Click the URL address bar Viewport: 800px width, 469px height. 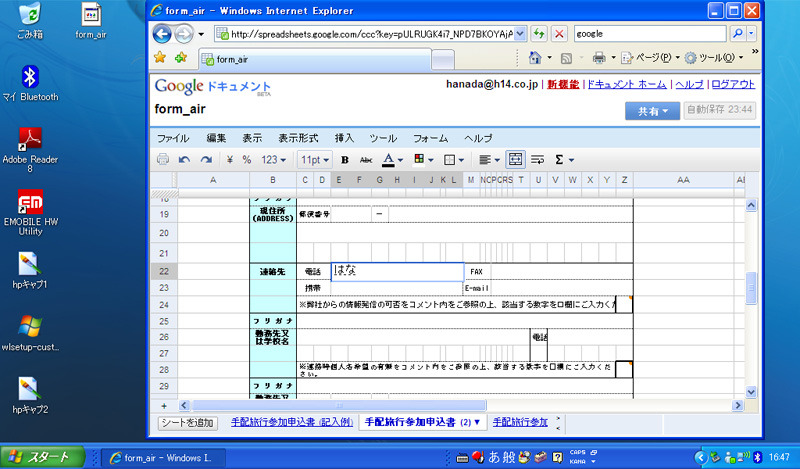coord(365,34)
